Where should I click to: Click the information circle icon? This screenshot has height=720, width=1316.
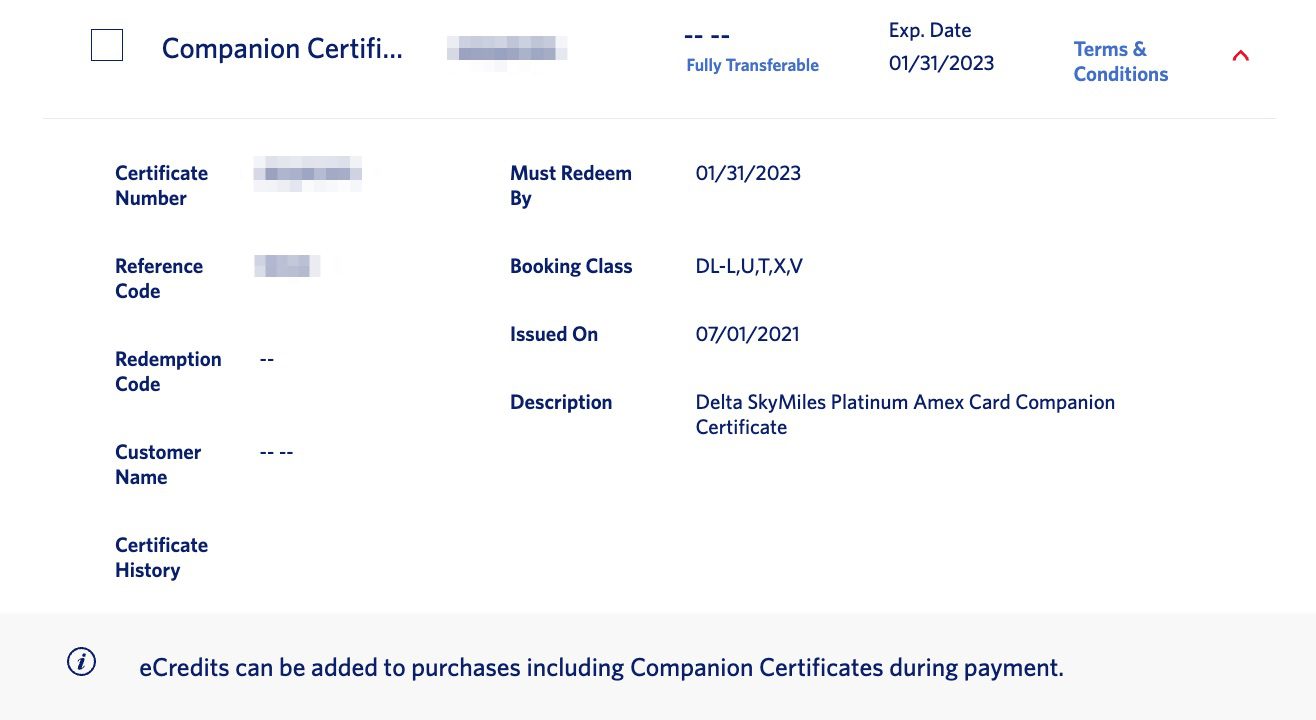(81, 661)
